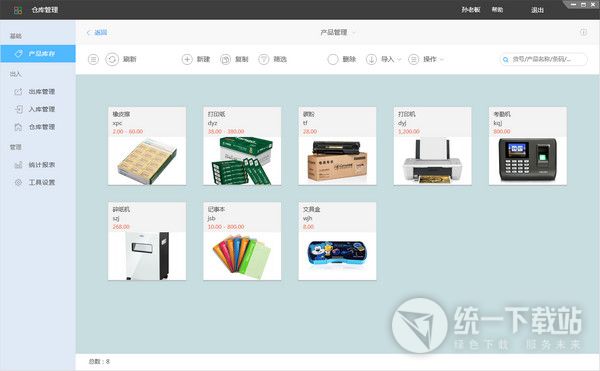This screenshot has width=600, height=371.
Task: Click 退出 logout in the title bar
Action: click(537, 10)
